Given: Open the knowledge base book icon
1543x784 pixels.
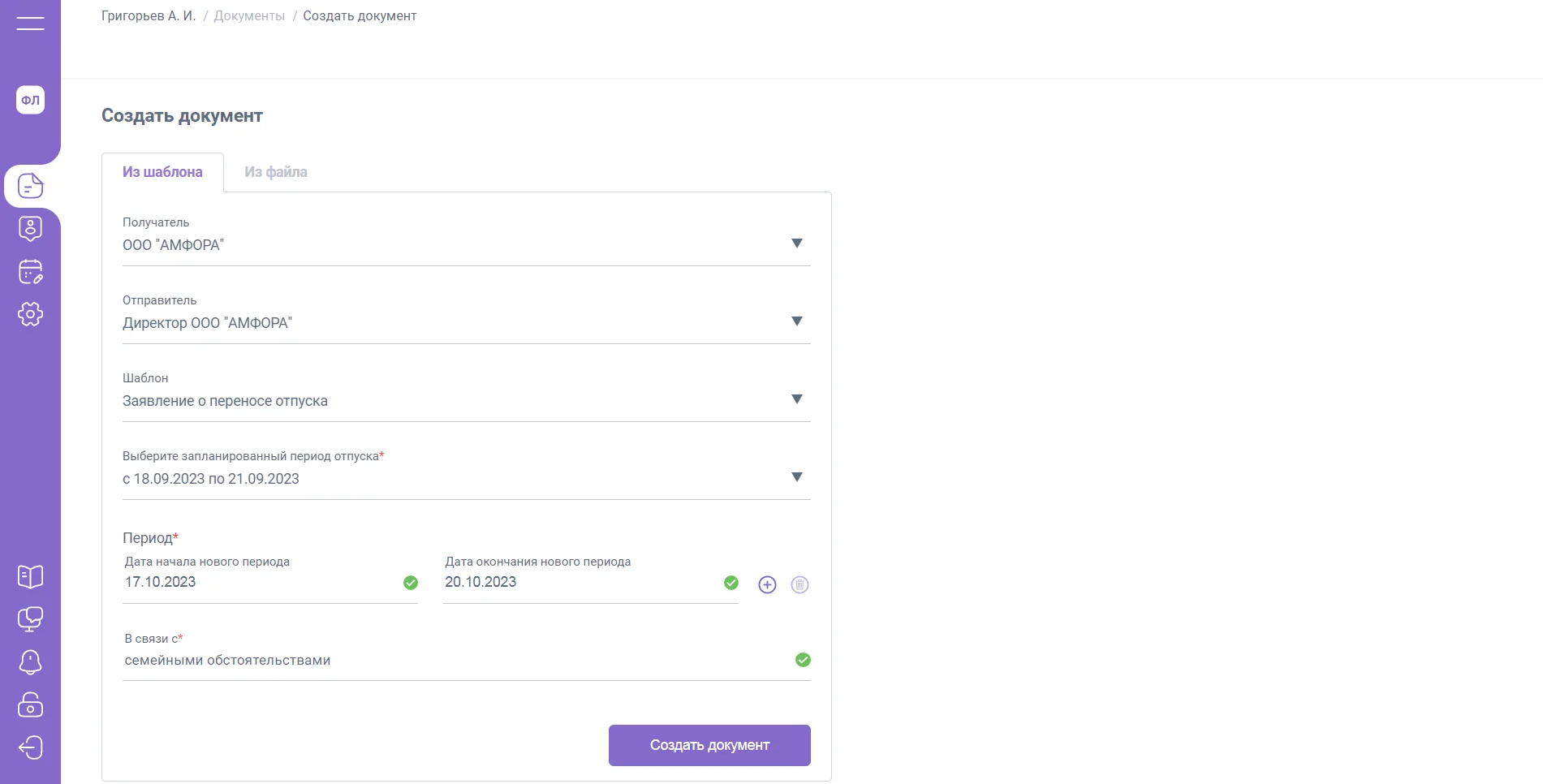Looking at the screenshot, I should 30,577.
